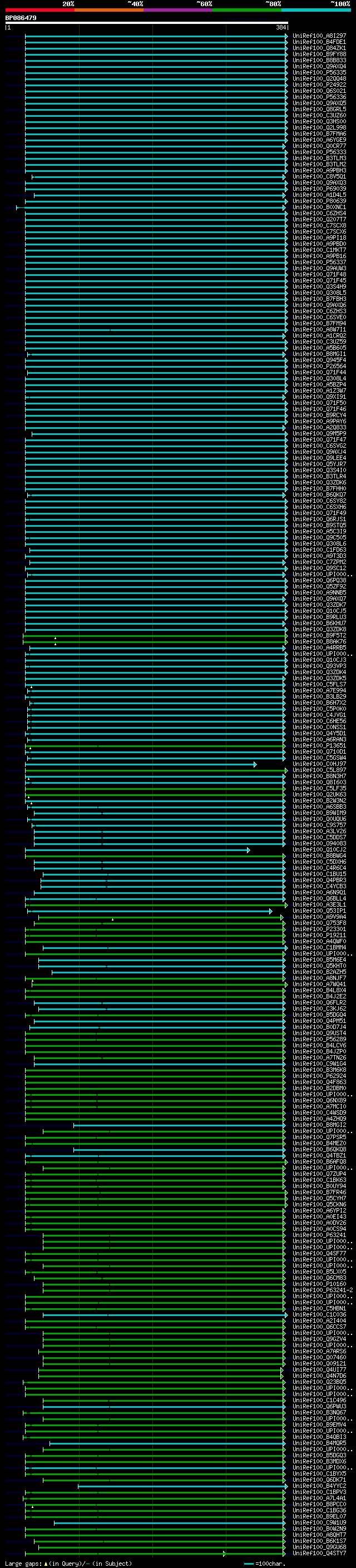Select the UniRef100_C5FLS7 label
The width and height of the screenshot is (356, 1568).
319,685
